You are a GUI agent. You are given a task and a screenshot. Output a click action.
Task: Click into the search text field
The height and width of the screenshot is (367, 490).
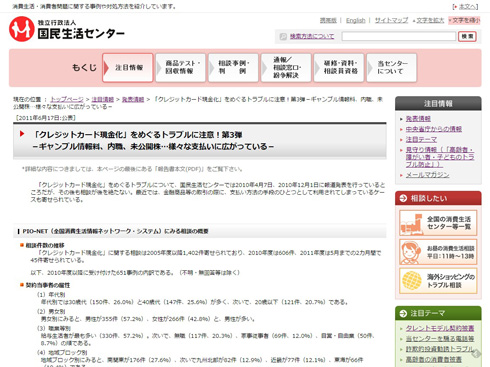click(x=399, y=36)
